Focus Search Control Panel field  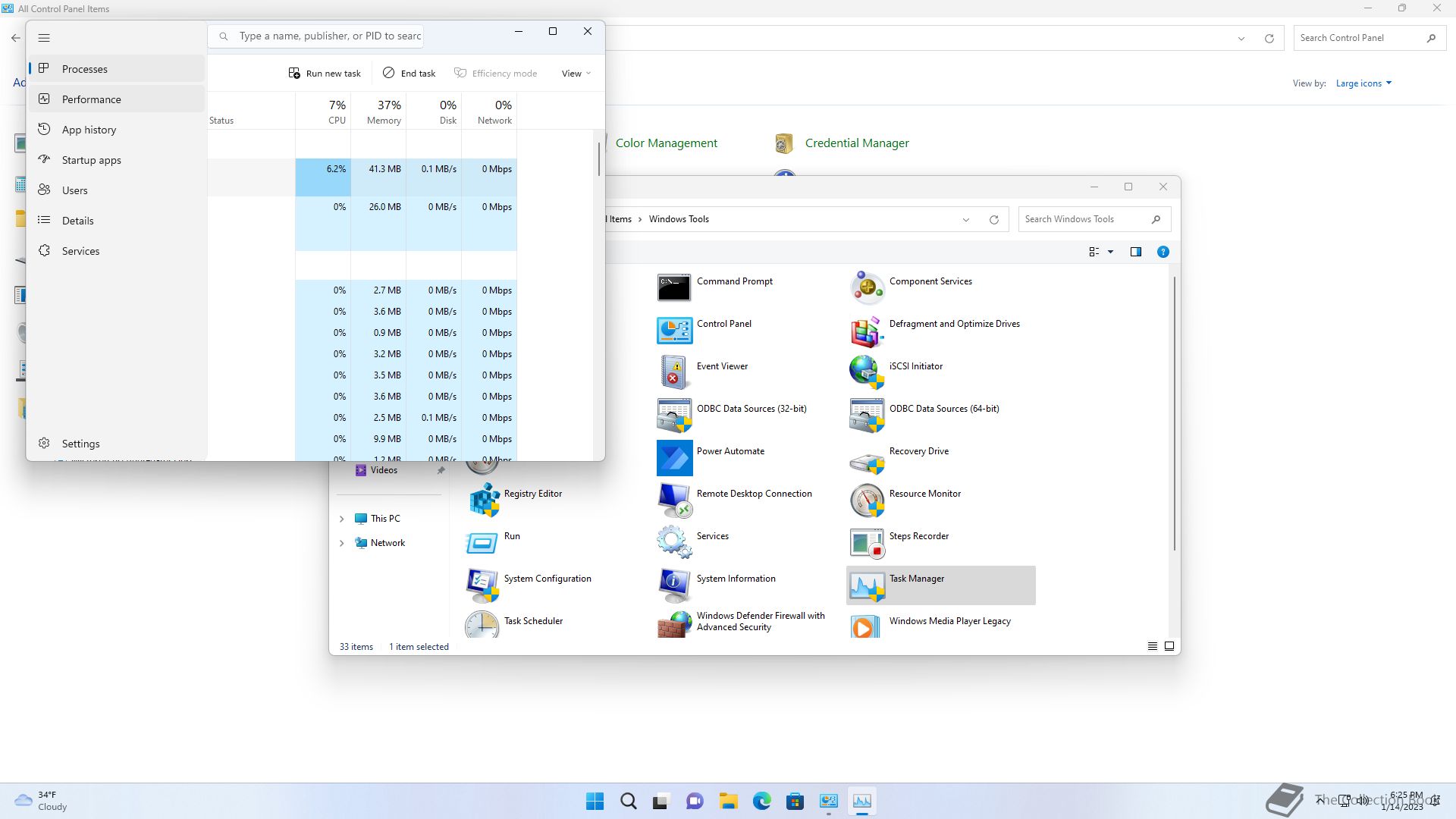tap(1369, 38)
